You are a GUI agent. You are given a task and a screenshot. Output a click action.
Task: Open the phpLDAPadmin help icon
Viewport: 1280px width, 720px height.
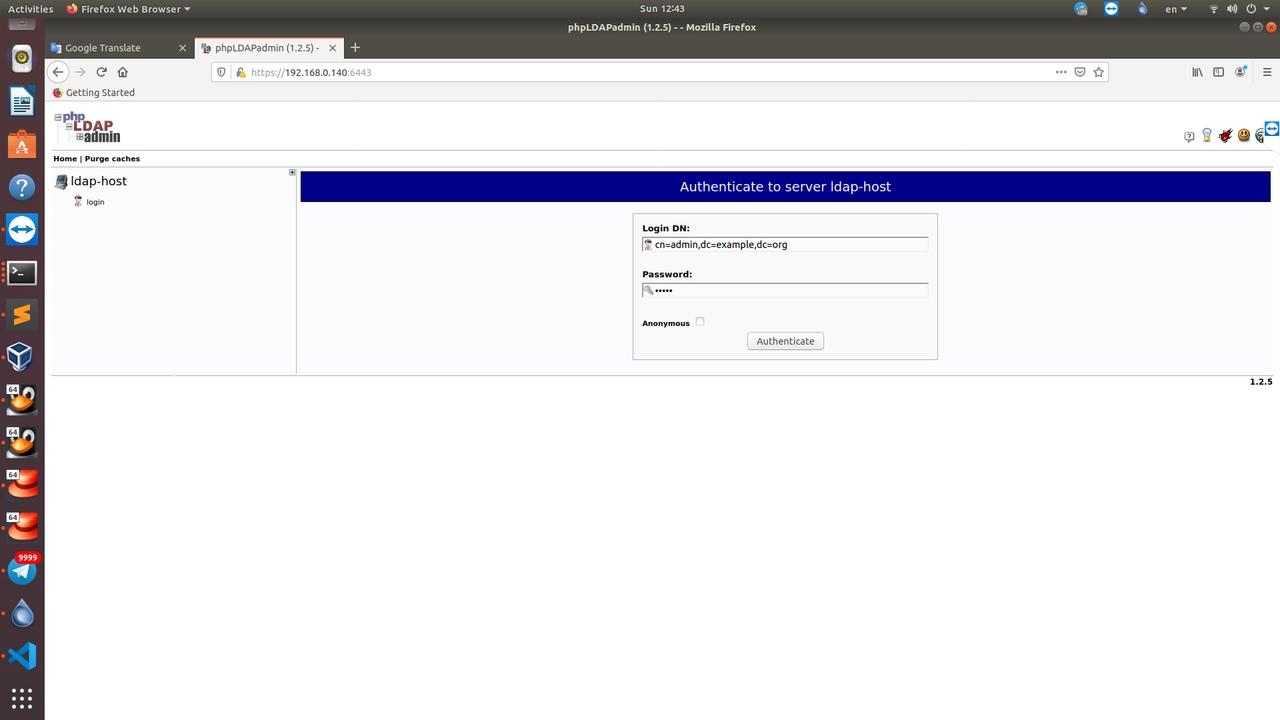pyautogui.click(x=1189, y=137)
